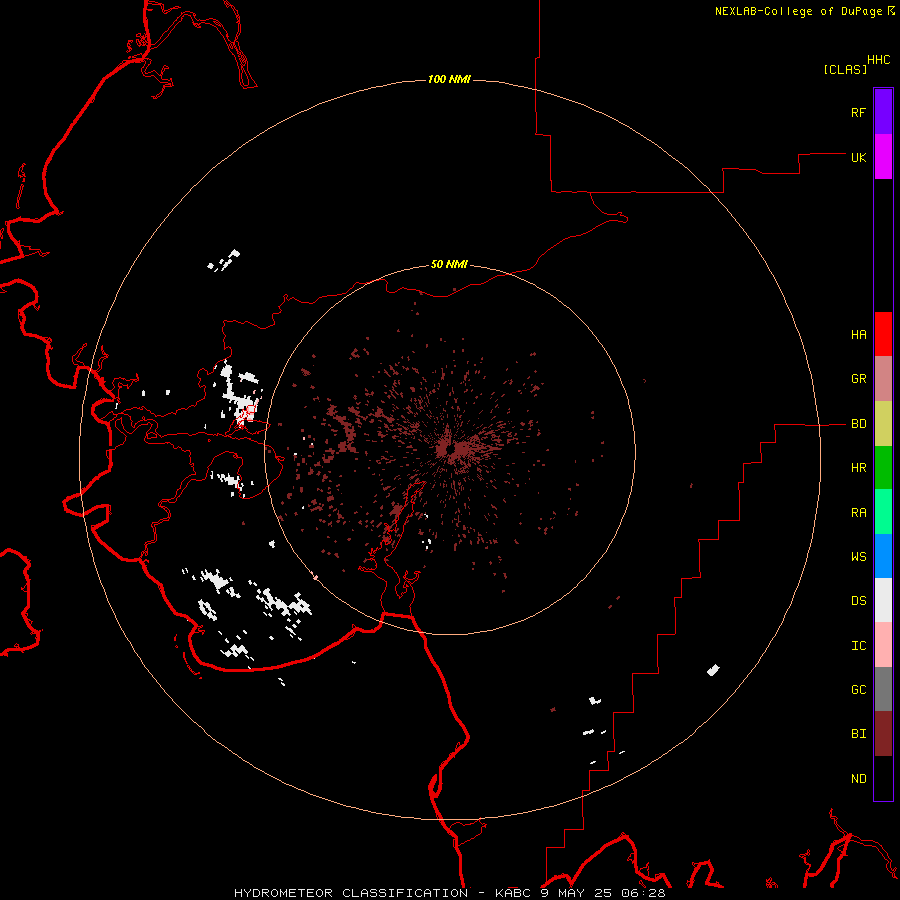Click the pink GR legend swatch

883,379
